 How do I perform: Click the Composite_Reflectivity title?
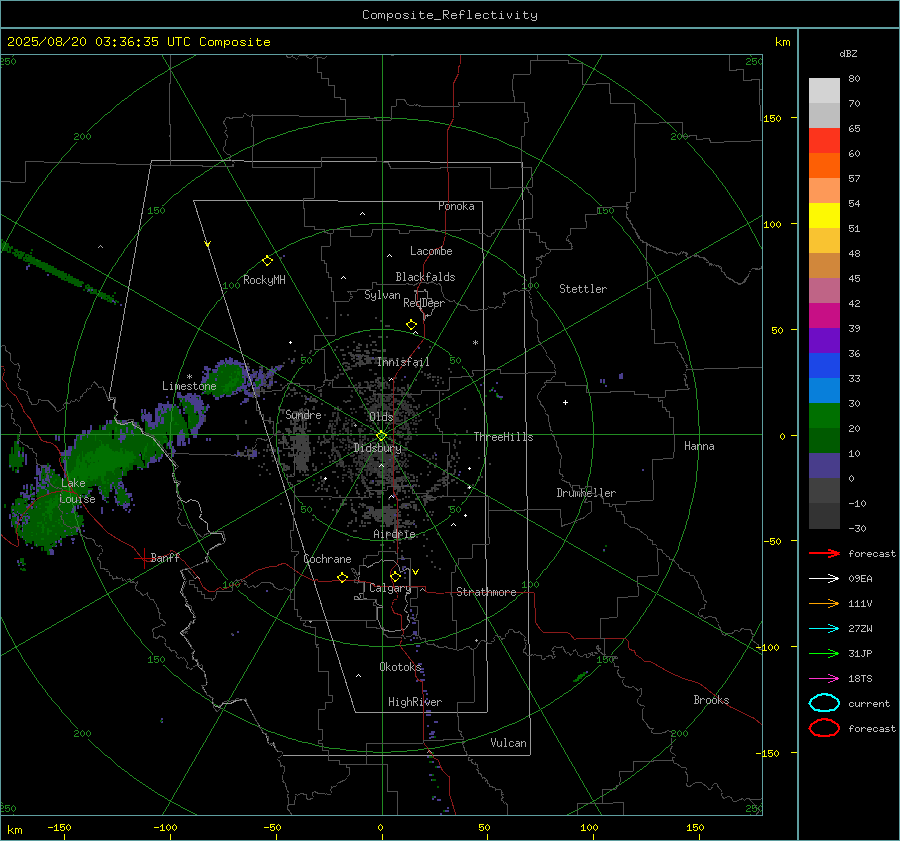click(x=450, y=15)
